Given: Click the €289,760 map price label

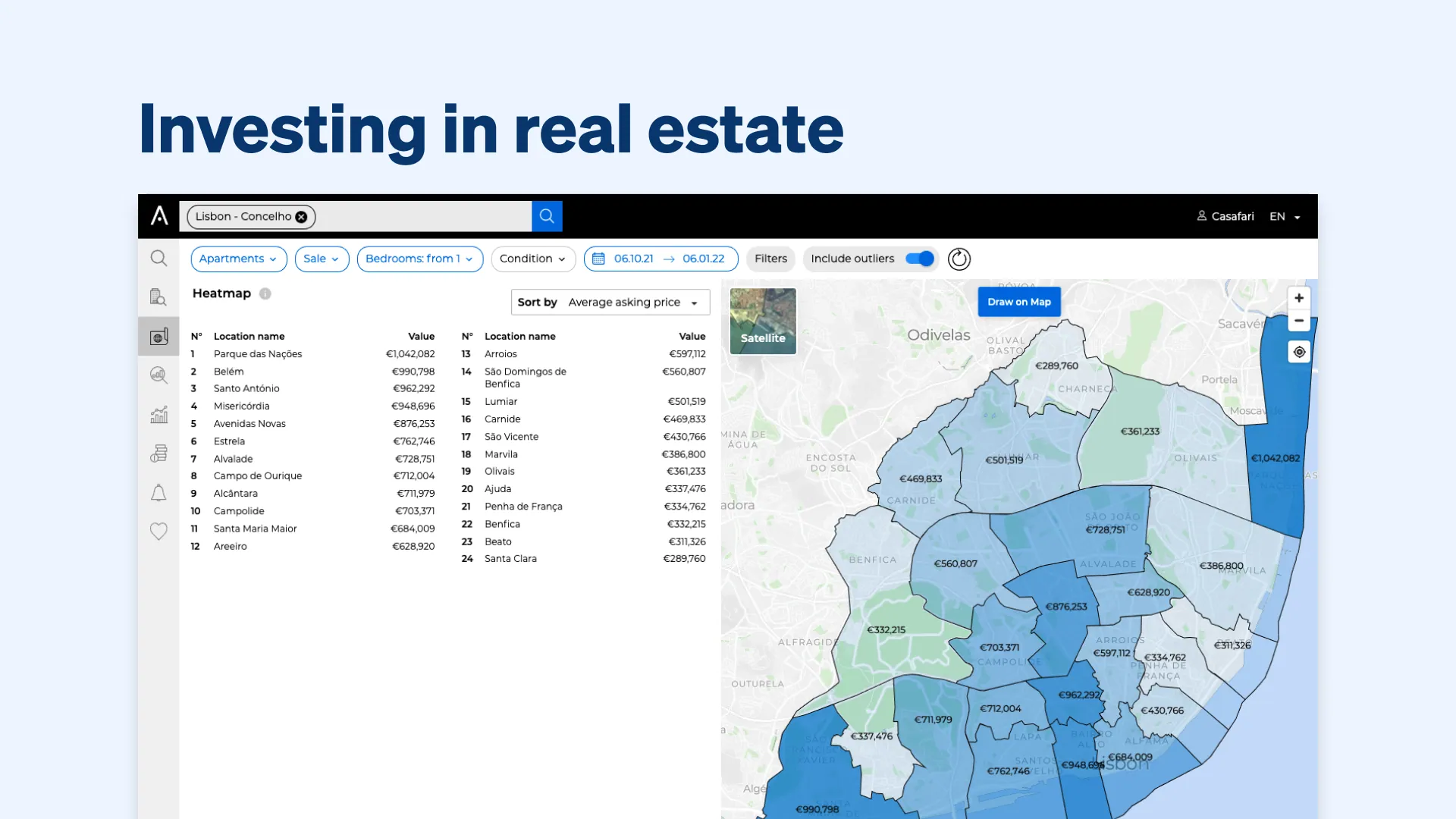Looking at the screenshot, I should (x=1057, y=366).
